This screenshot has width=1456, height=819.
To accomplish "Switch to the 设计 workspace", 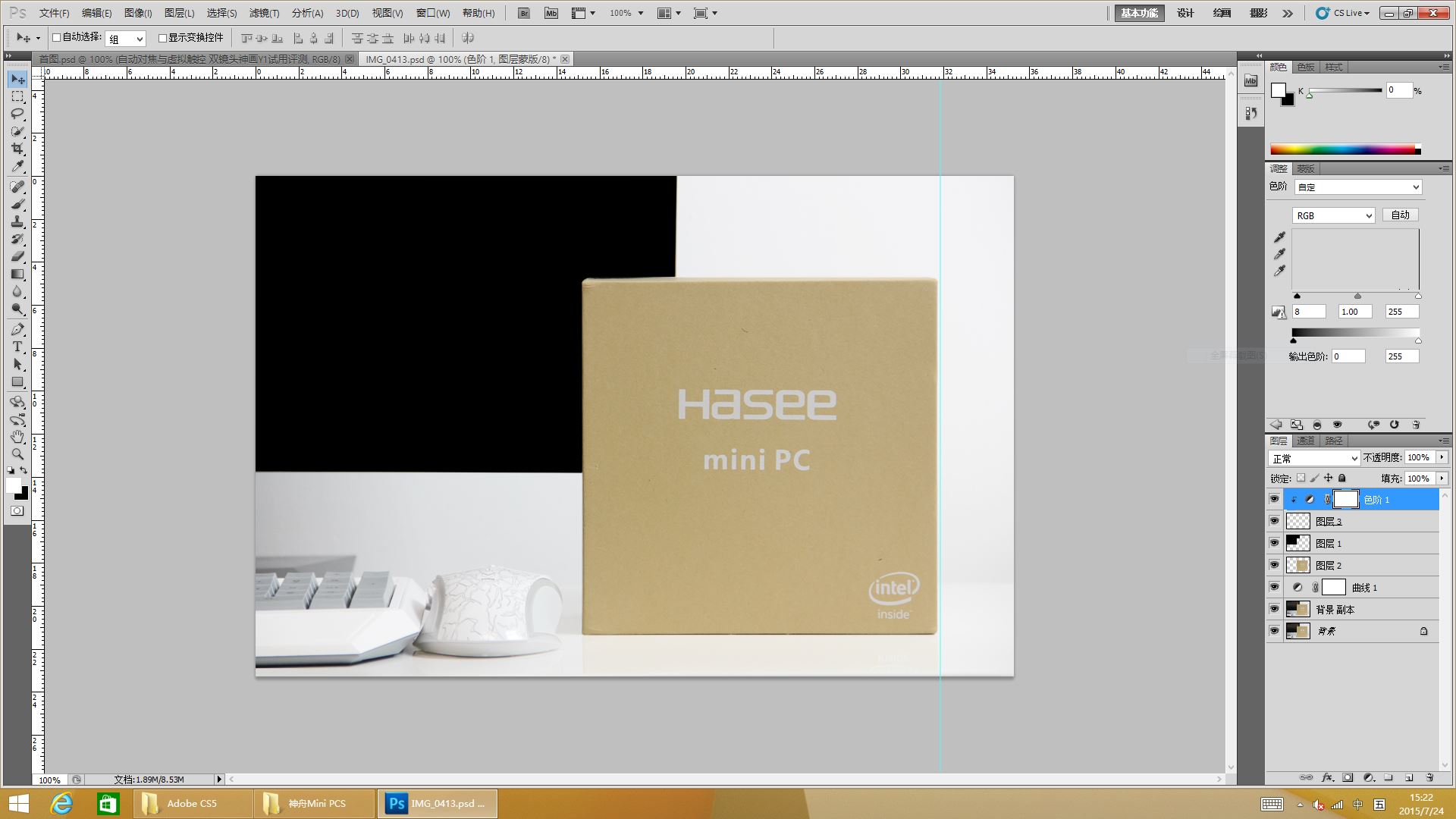I will (1185, 13).
